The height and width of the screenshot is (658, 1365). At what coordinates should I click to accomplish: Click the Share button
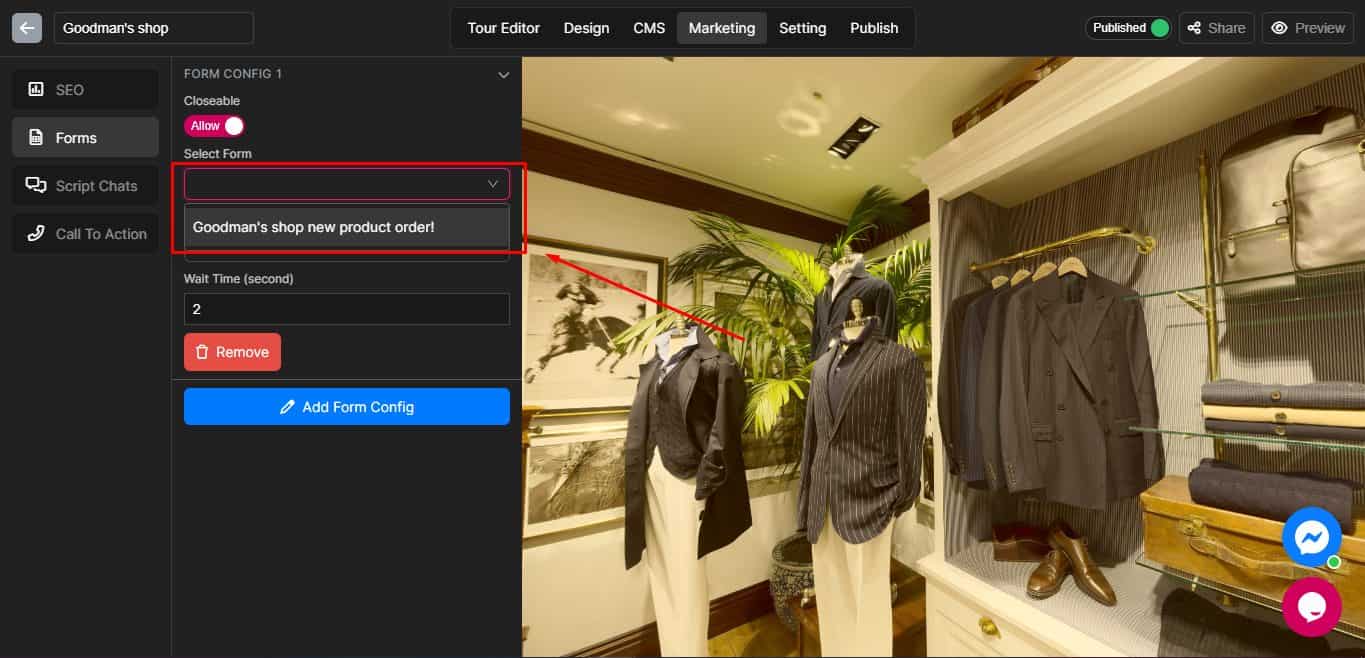(1216, 28)
